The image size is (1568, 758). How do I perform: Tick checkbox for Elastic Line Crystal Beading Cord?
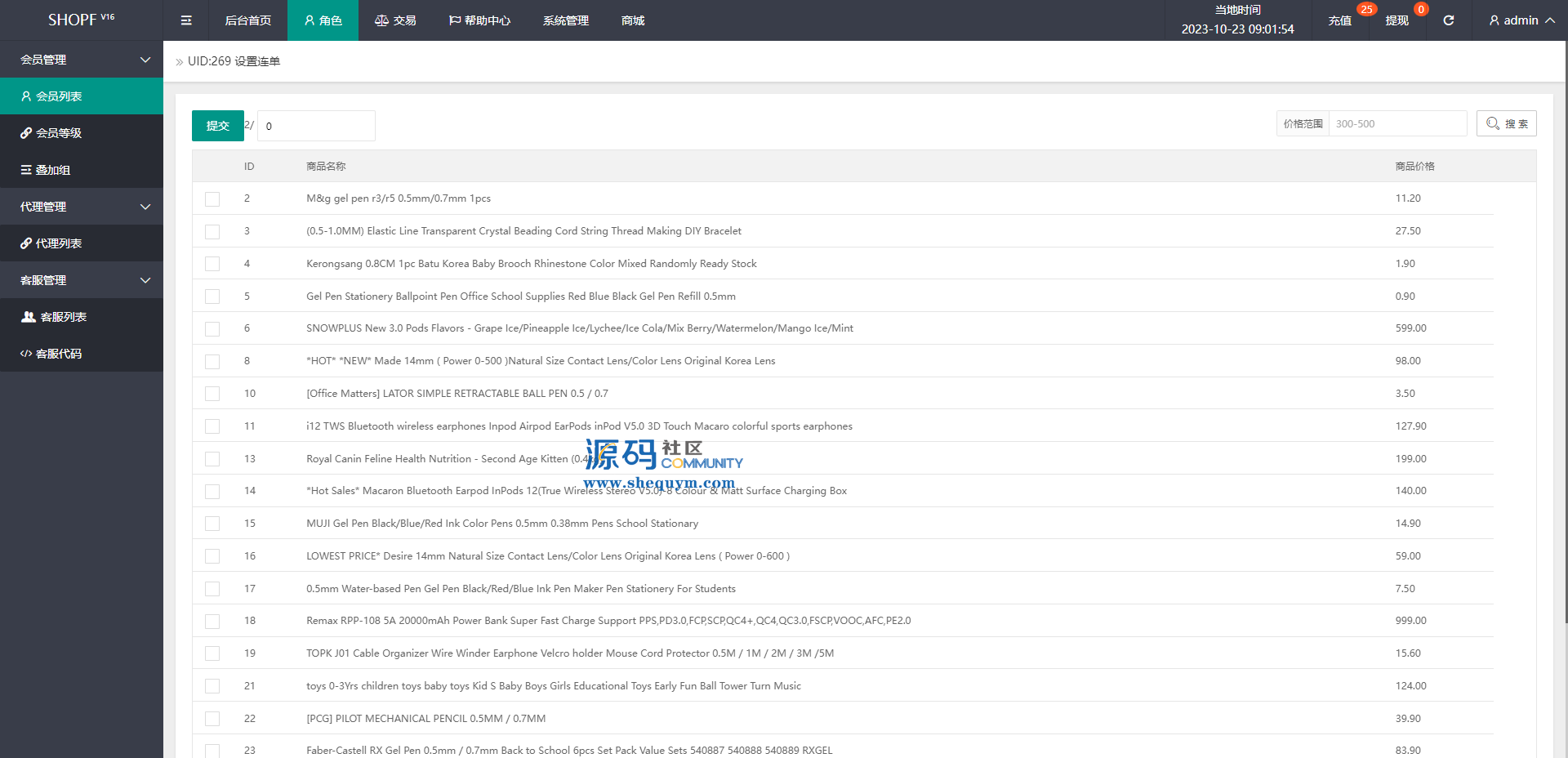[x=212, y=231]
